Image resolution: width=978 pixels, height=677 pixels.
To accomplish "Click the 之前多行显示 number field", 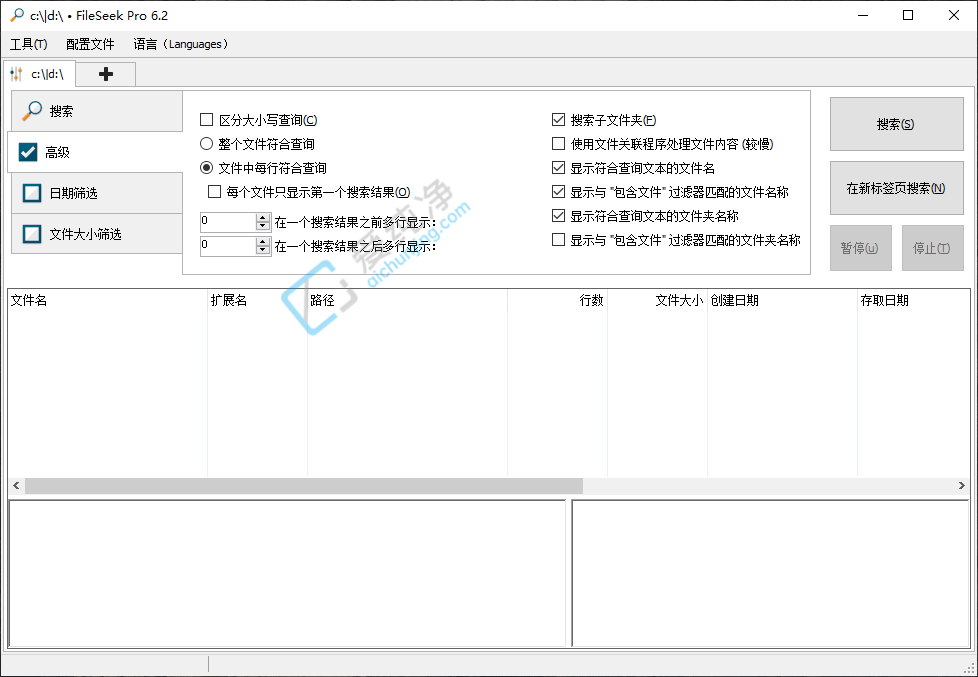I will (228, 222).
